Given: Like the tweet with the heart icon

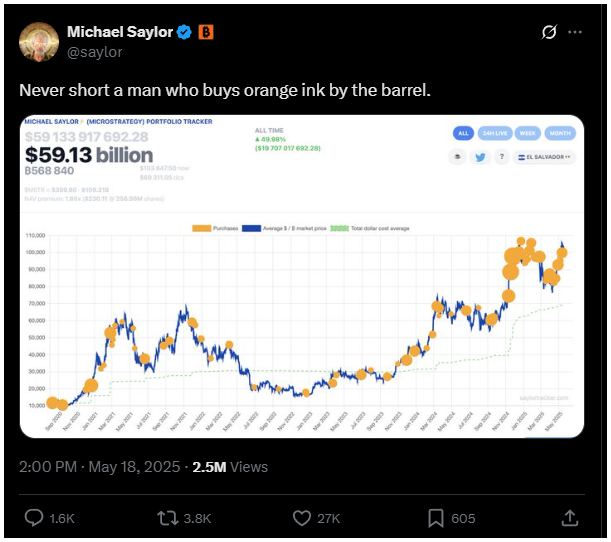Looking at the screenshot, I should click(302, 518).
